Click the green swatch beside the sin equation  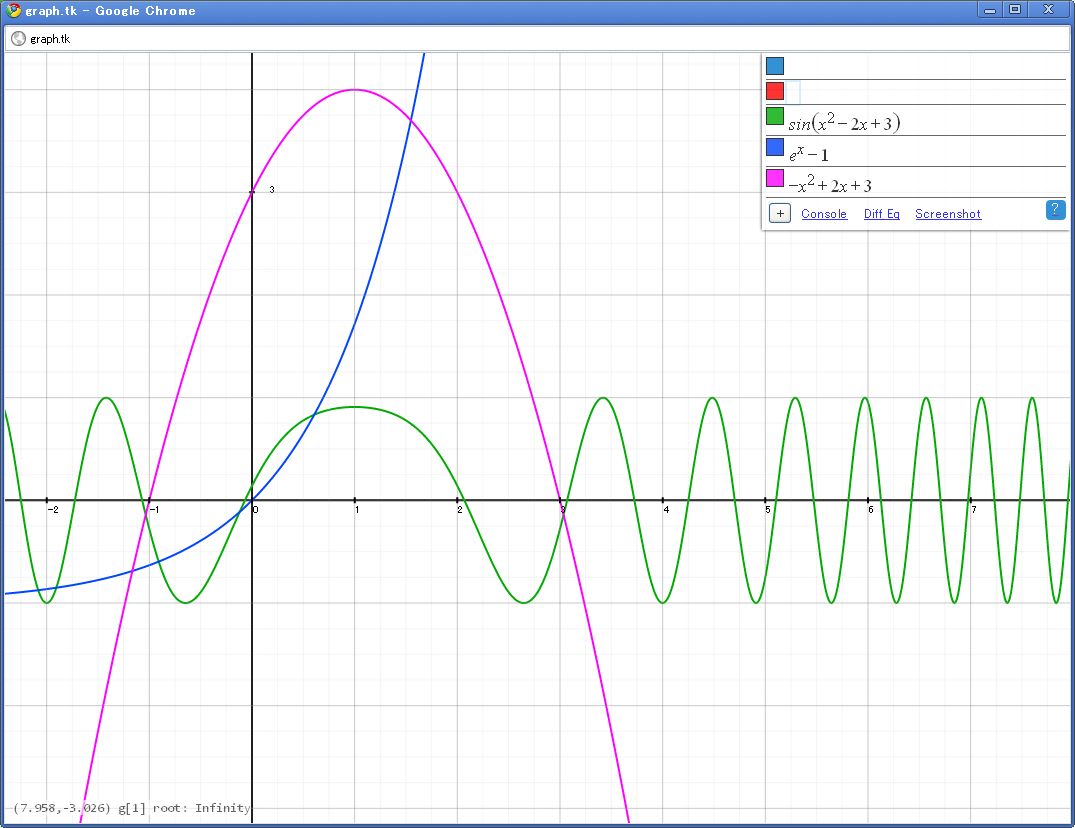click(x=775, y=117)
